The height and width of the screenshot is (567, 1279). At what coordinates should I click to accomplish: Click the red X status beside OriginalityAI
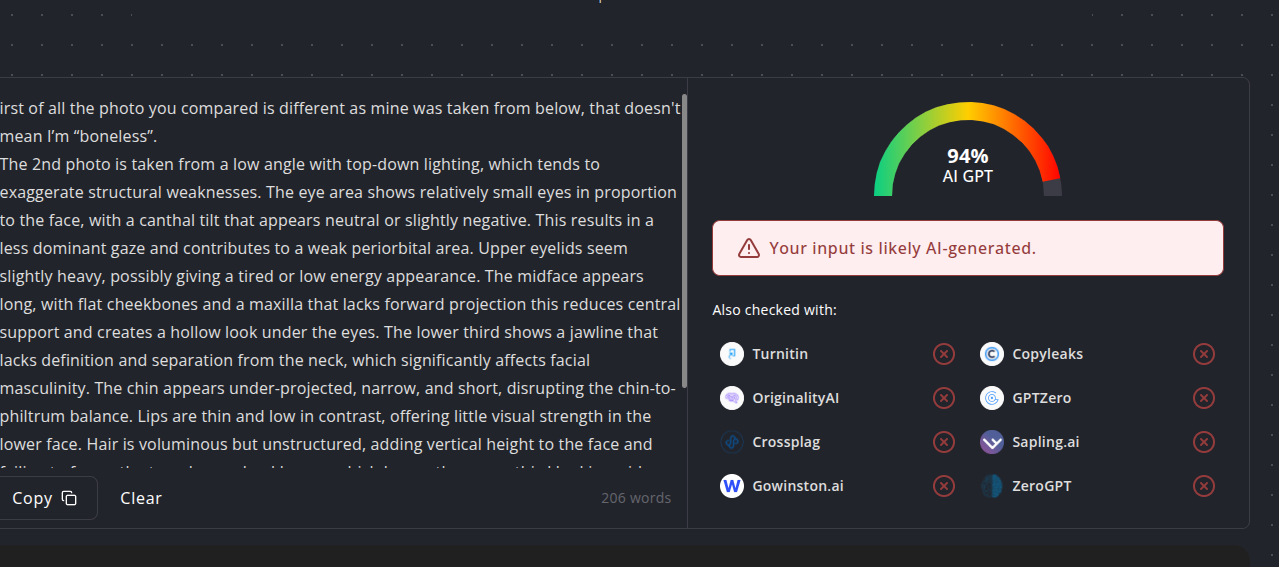(x=944, y=398)
